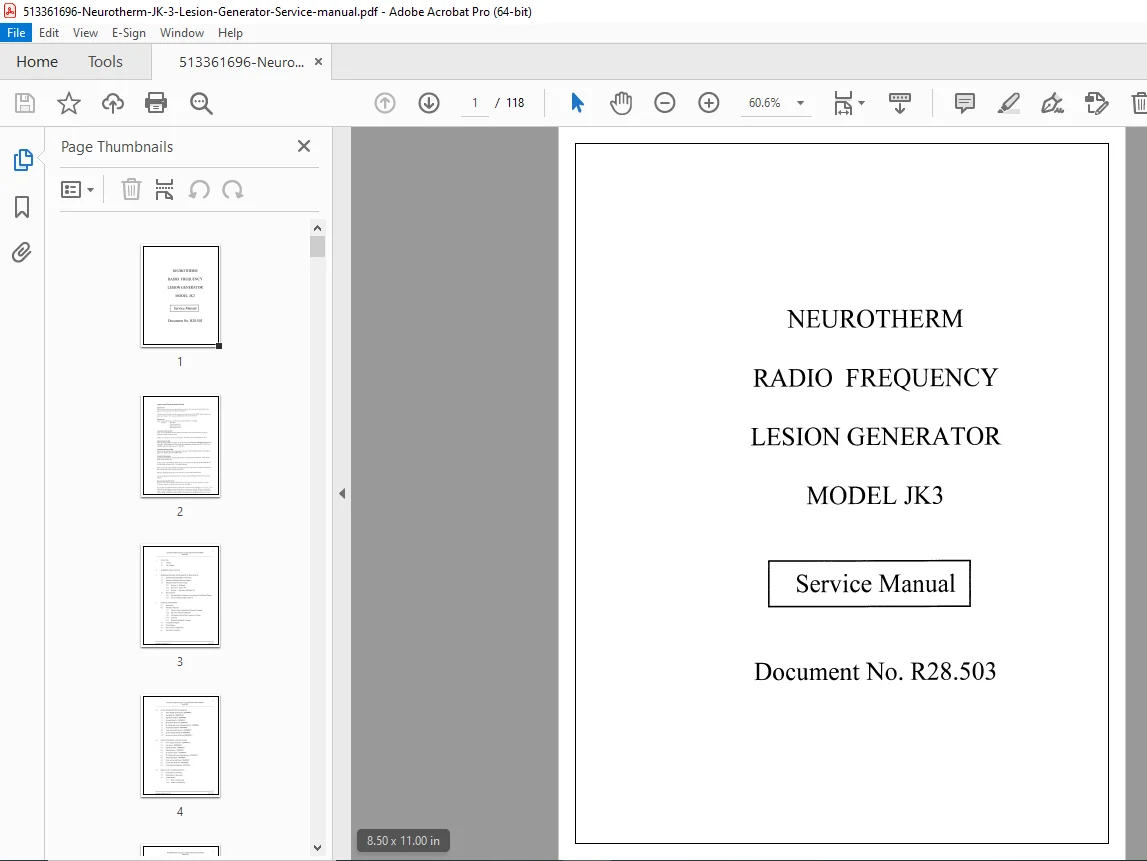Open the Window menu
The width and height of the screenshot is (1147, 861).
(x=181, y=33)
